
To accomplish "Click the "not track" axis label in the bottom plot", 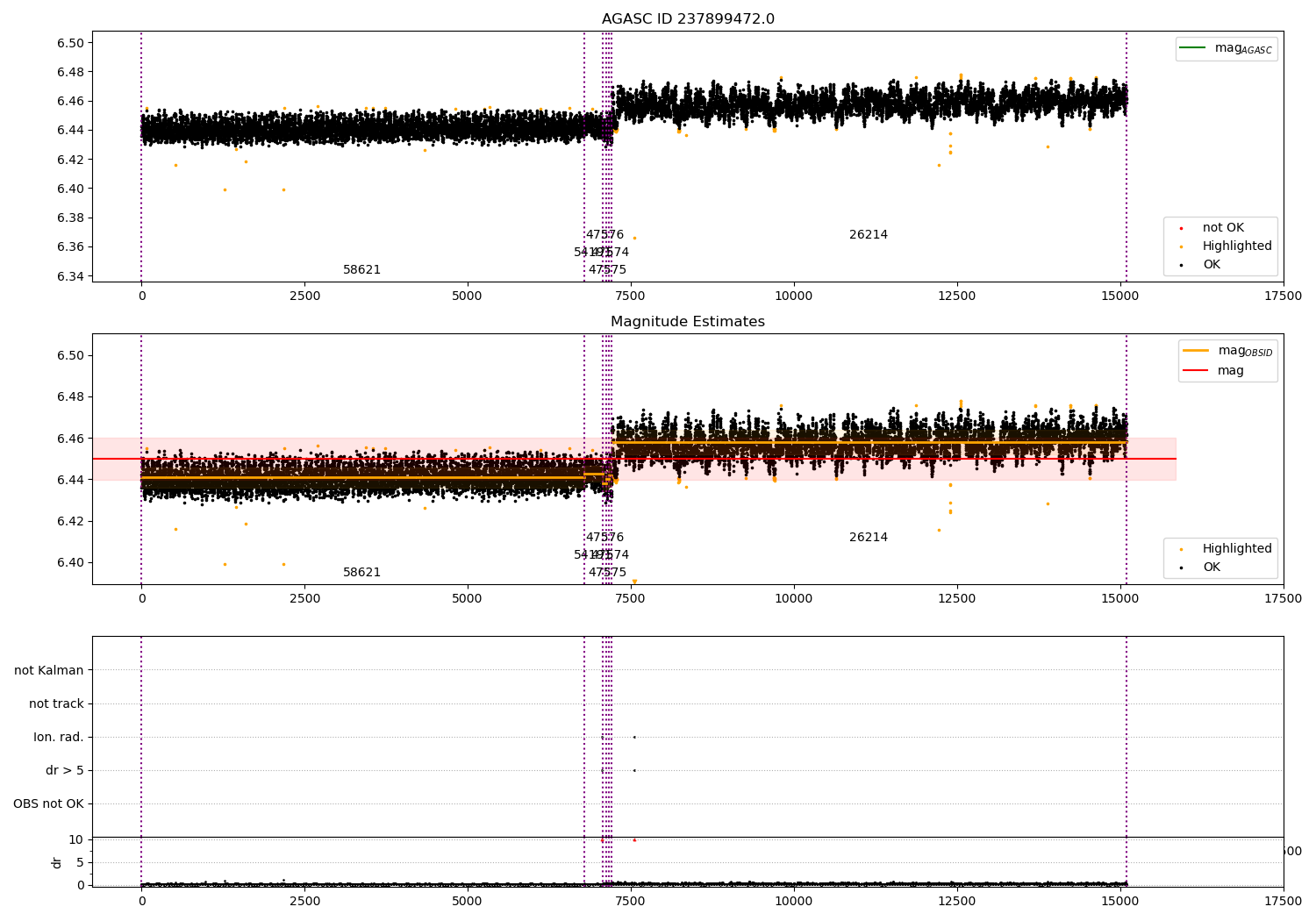I will coord(56,703).
